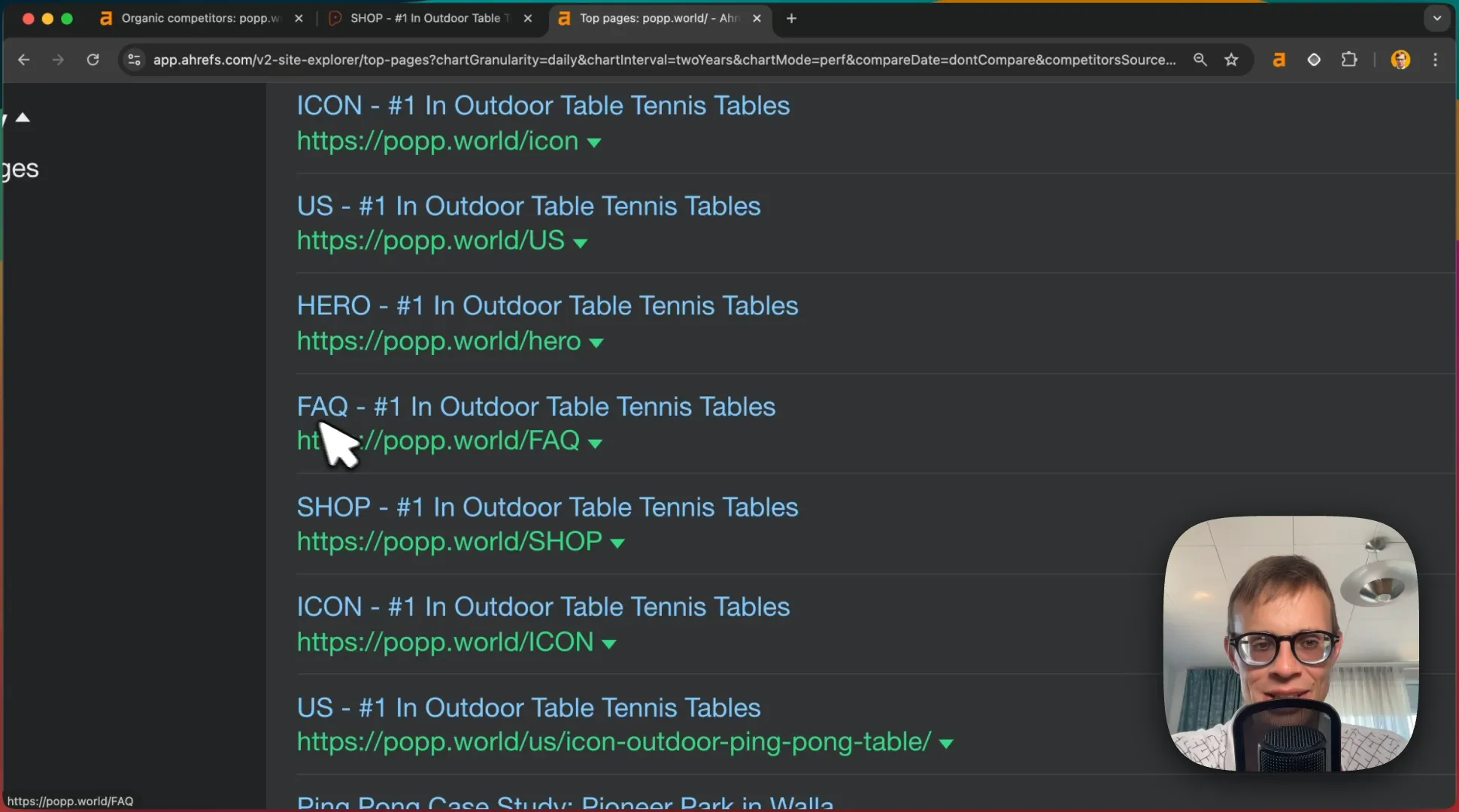Close the SHOP tab
The height and width of the screenshot is (812, 1459).
tap(528, 18)
